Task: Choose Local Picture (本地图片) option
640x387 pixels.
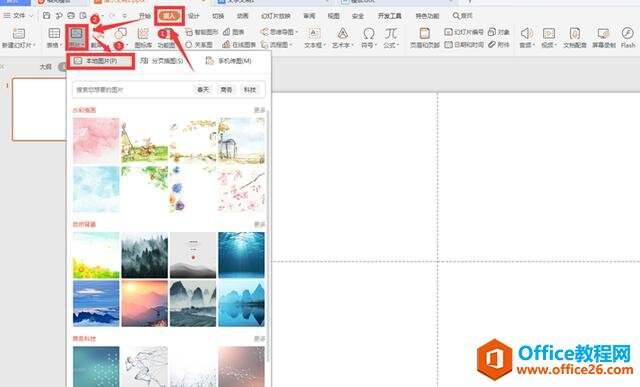Action: (x=100, y=61)
